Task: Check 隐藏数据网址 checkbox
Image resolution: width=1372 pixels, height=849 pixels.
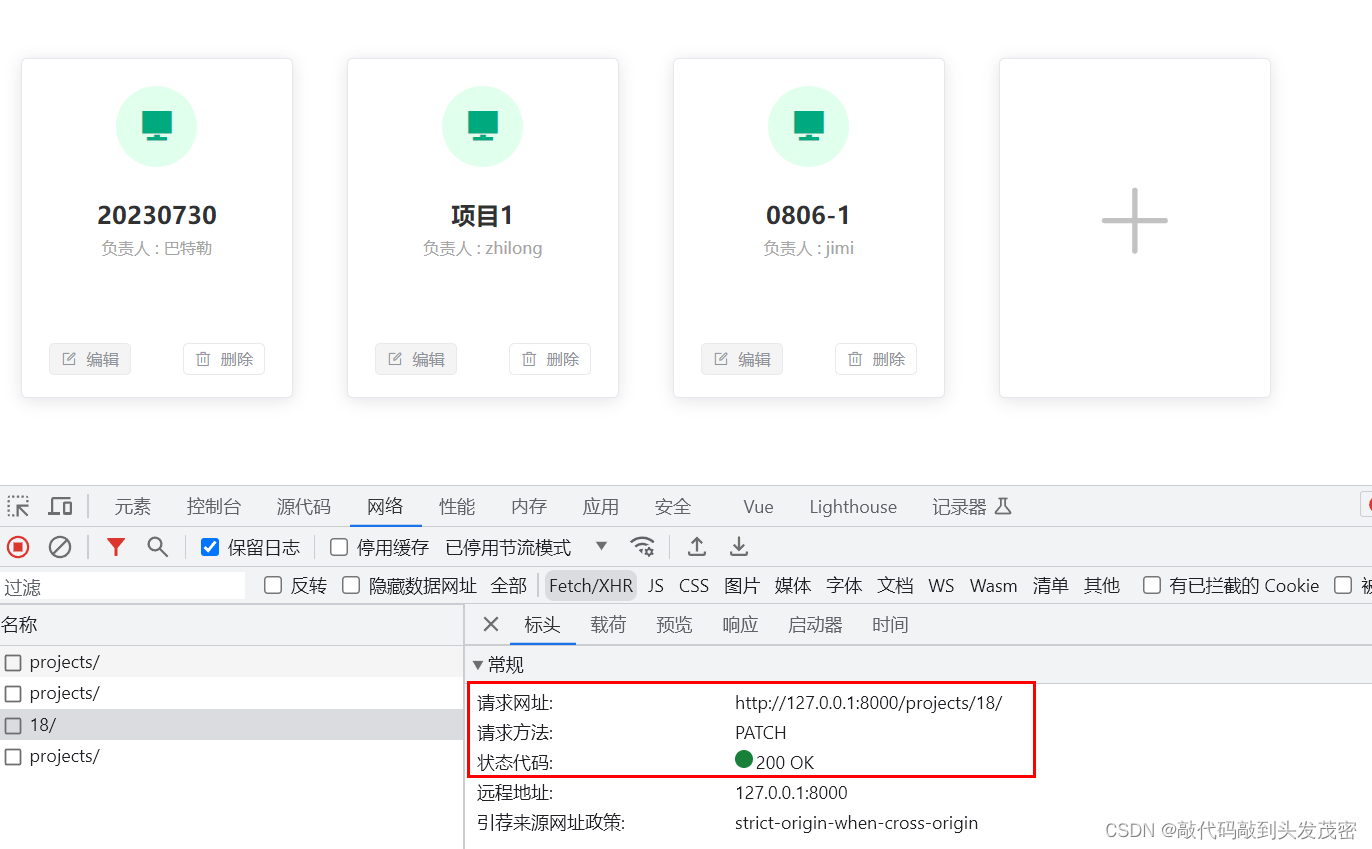Action: tap(351, 585)
